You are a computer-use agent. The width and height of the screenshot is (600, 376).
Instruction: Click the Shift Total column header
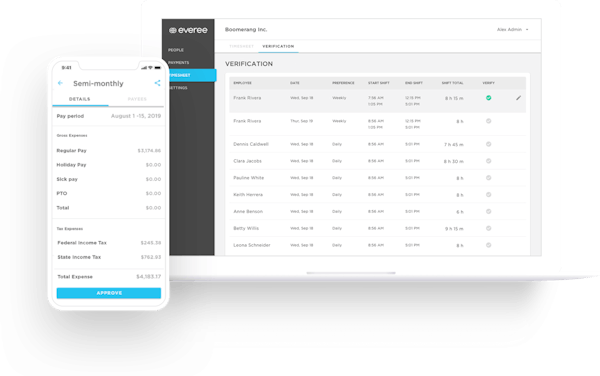point(452,83)
